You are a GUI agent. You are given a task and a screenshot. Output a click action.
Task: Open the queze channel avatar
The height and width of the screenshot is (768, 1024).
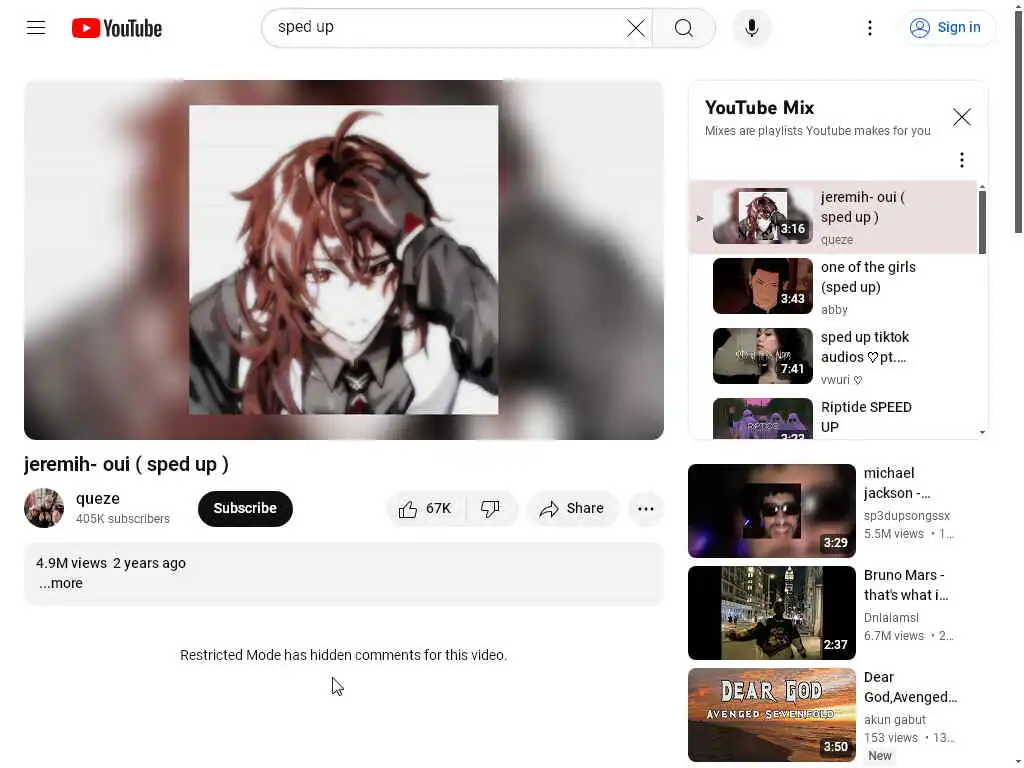[44, 508]
